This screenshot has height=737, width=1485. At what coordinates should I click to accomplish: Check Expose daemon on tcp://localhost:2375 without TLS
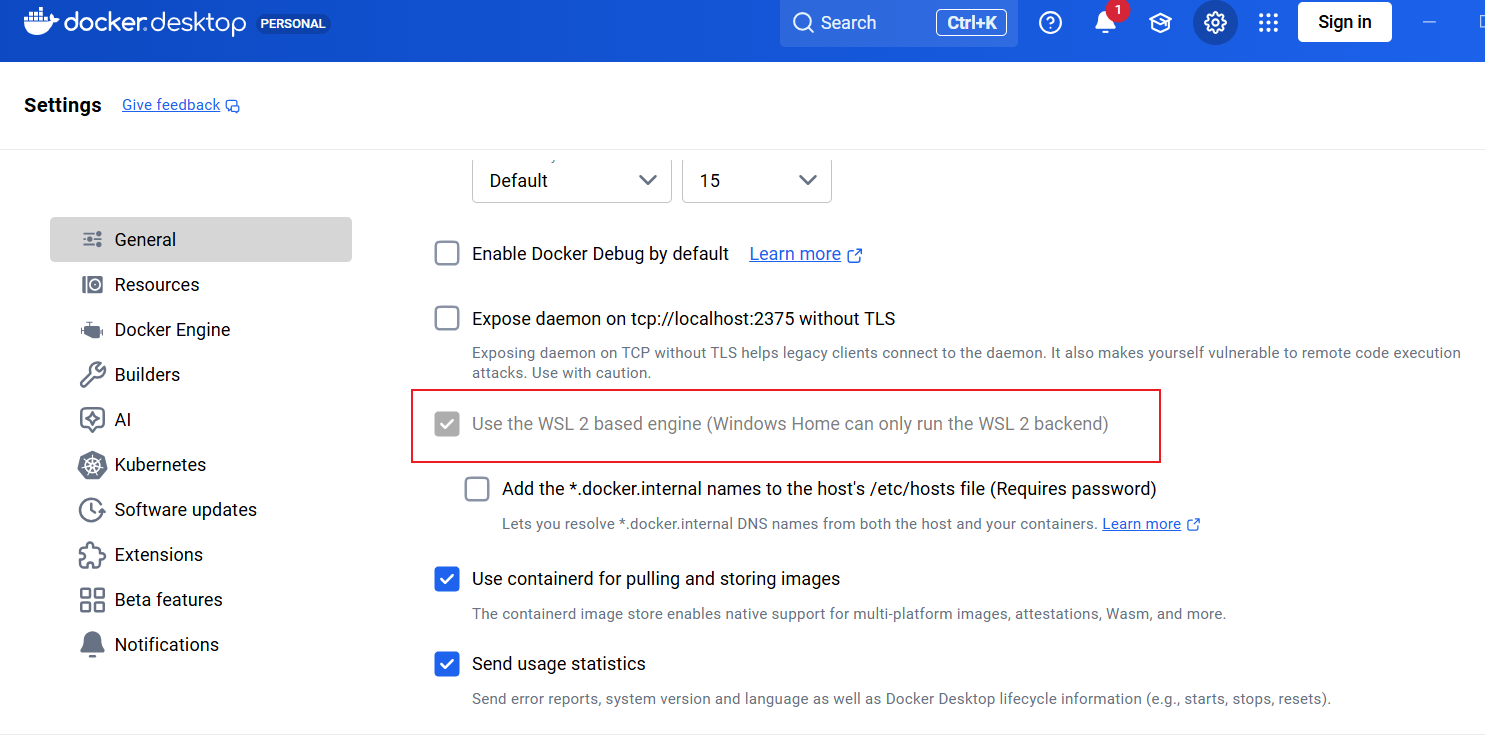[x=447, y=319]
